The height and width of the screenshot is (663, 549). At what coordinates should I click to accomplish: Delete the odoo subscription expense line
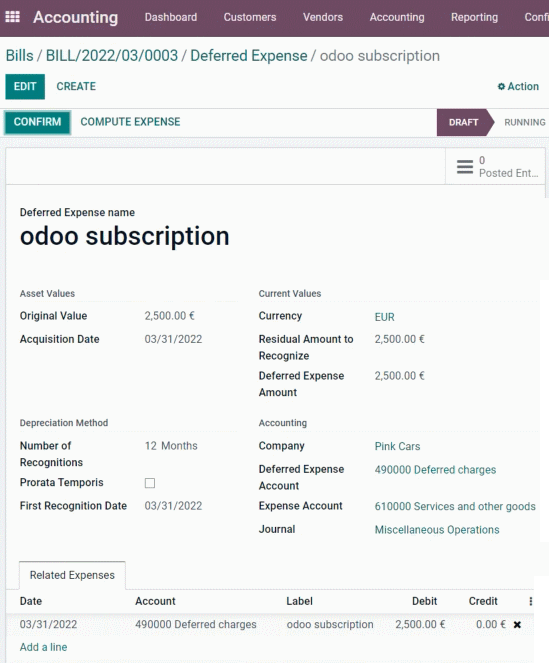tap(517, 625)
